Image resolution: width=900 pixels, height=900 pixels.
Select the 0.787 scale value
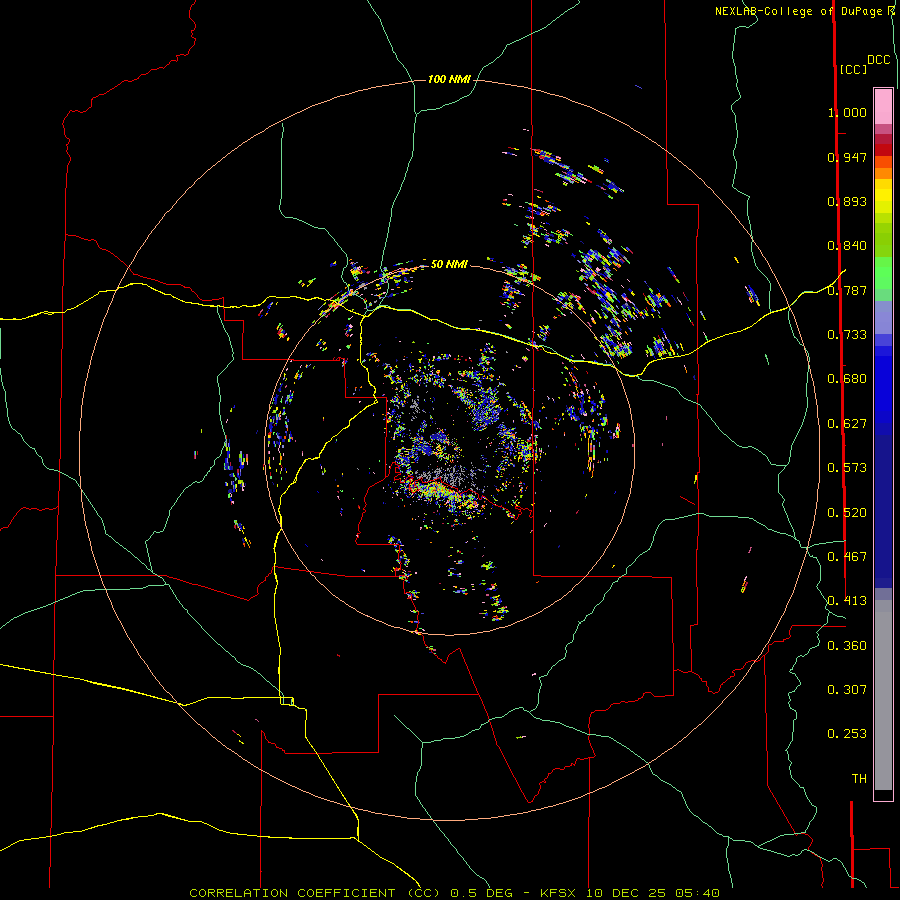847,290
